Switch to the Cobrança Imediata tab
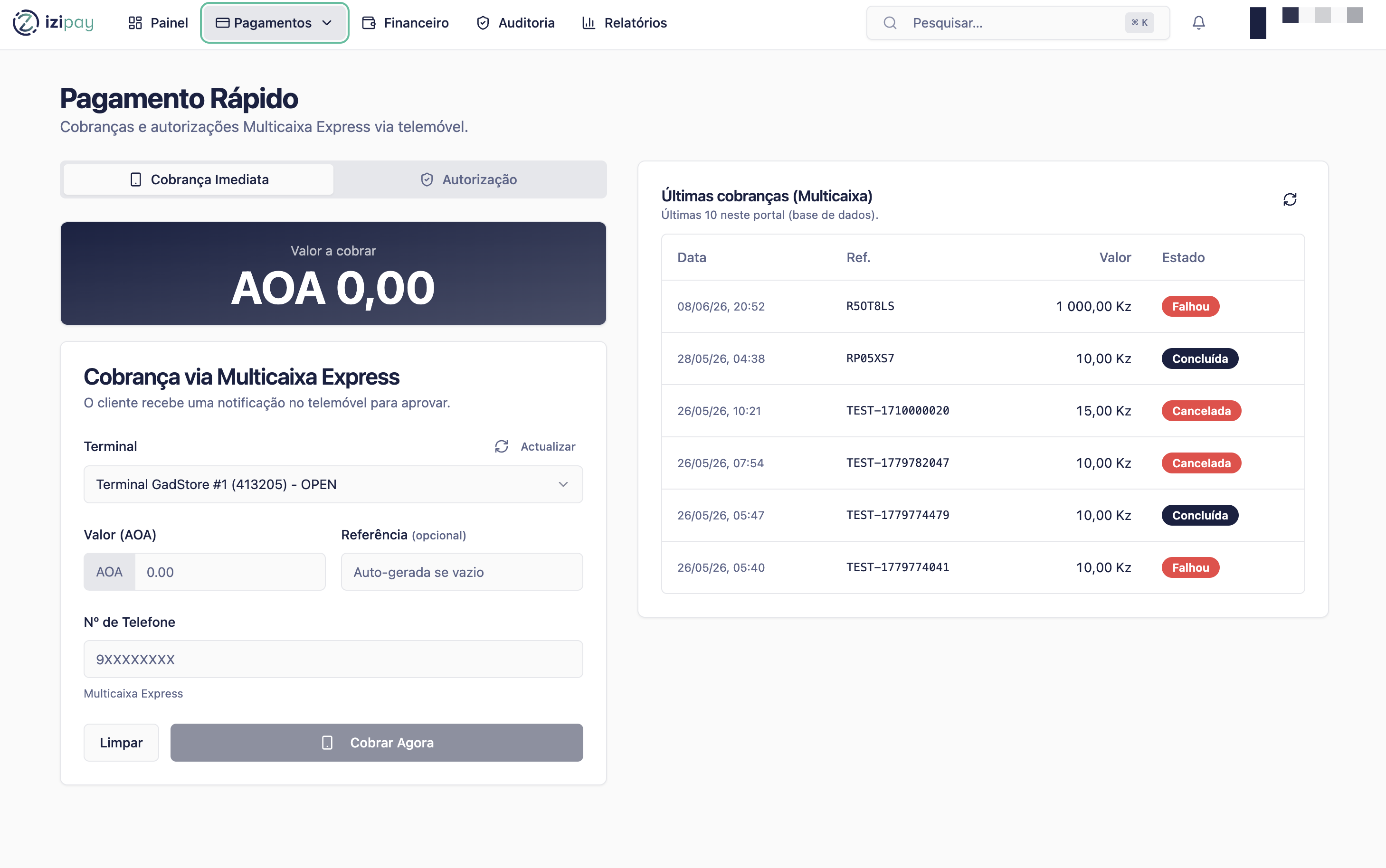The image size is (1386, 868). 199,179
